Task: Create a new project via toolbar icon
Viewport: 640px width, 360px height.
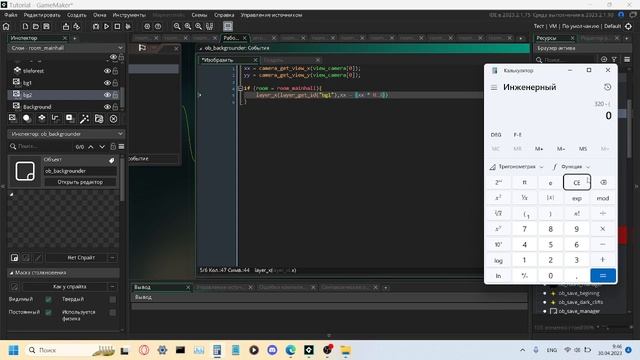Action: click(25, 27)
